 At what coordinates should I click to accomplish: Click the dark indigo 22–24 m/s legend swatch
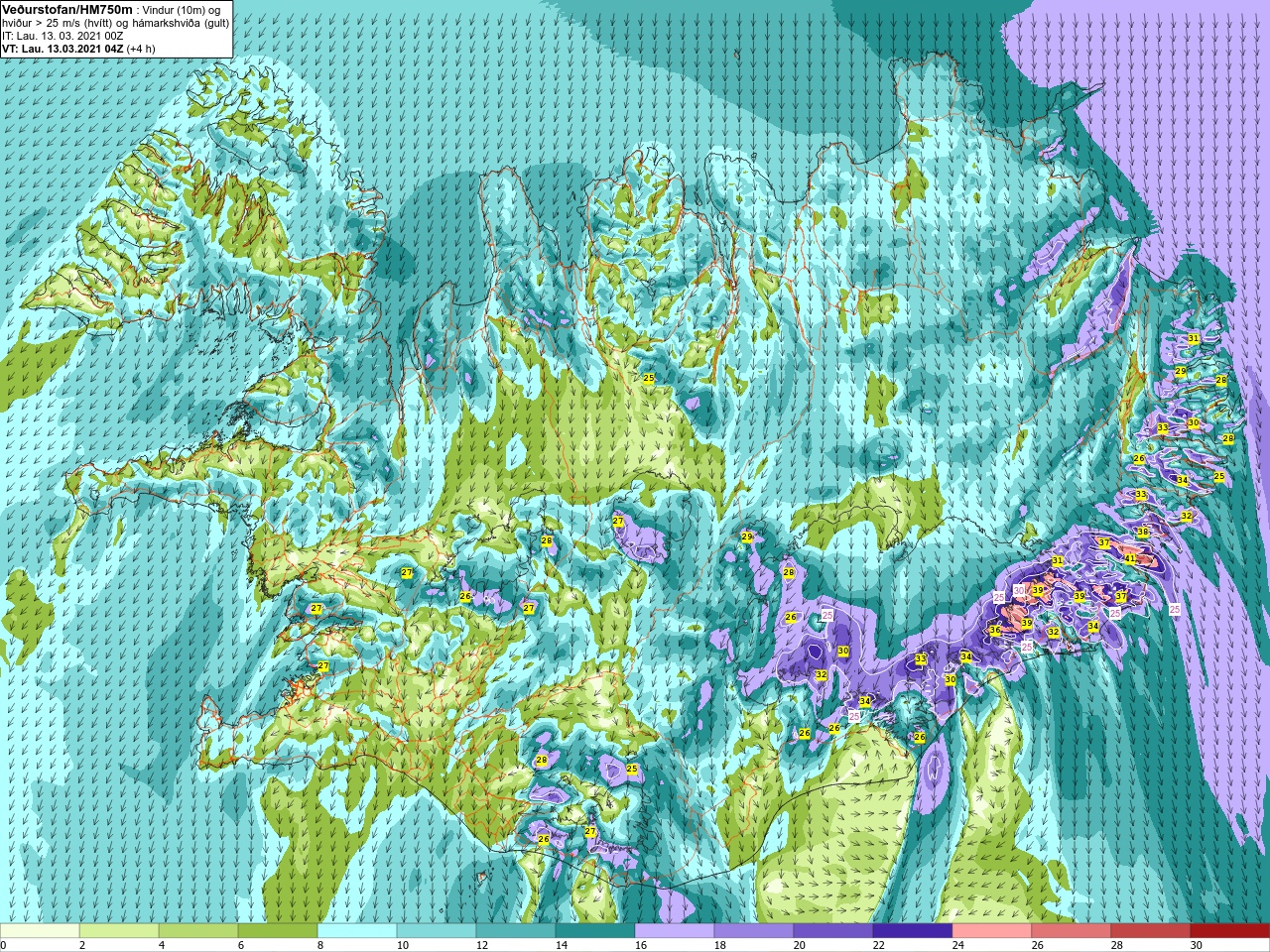point(913,931)
